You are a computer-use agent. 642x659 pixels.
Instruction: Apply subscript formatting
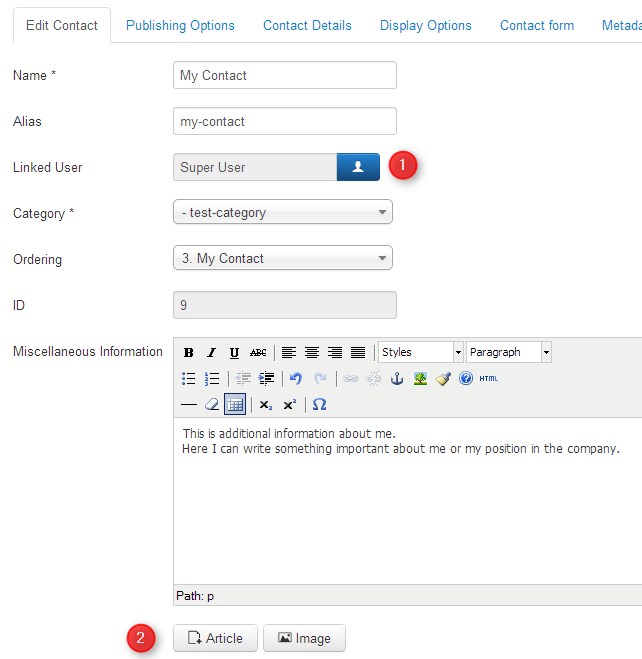tap(266, 405)
